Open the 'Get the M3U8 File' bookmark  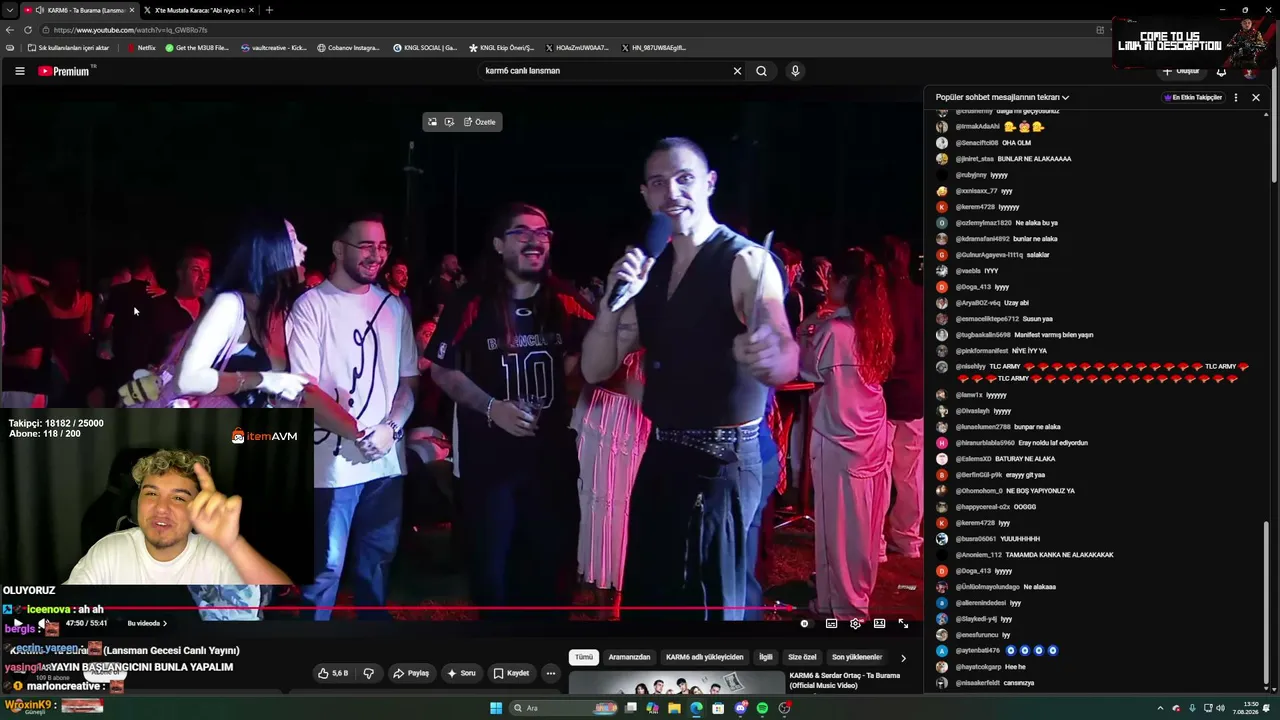point(197,47)
